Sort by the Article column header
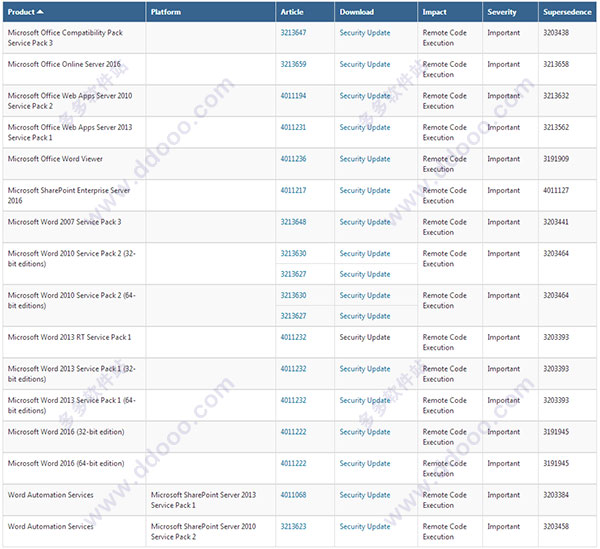 tap(292, 12)
